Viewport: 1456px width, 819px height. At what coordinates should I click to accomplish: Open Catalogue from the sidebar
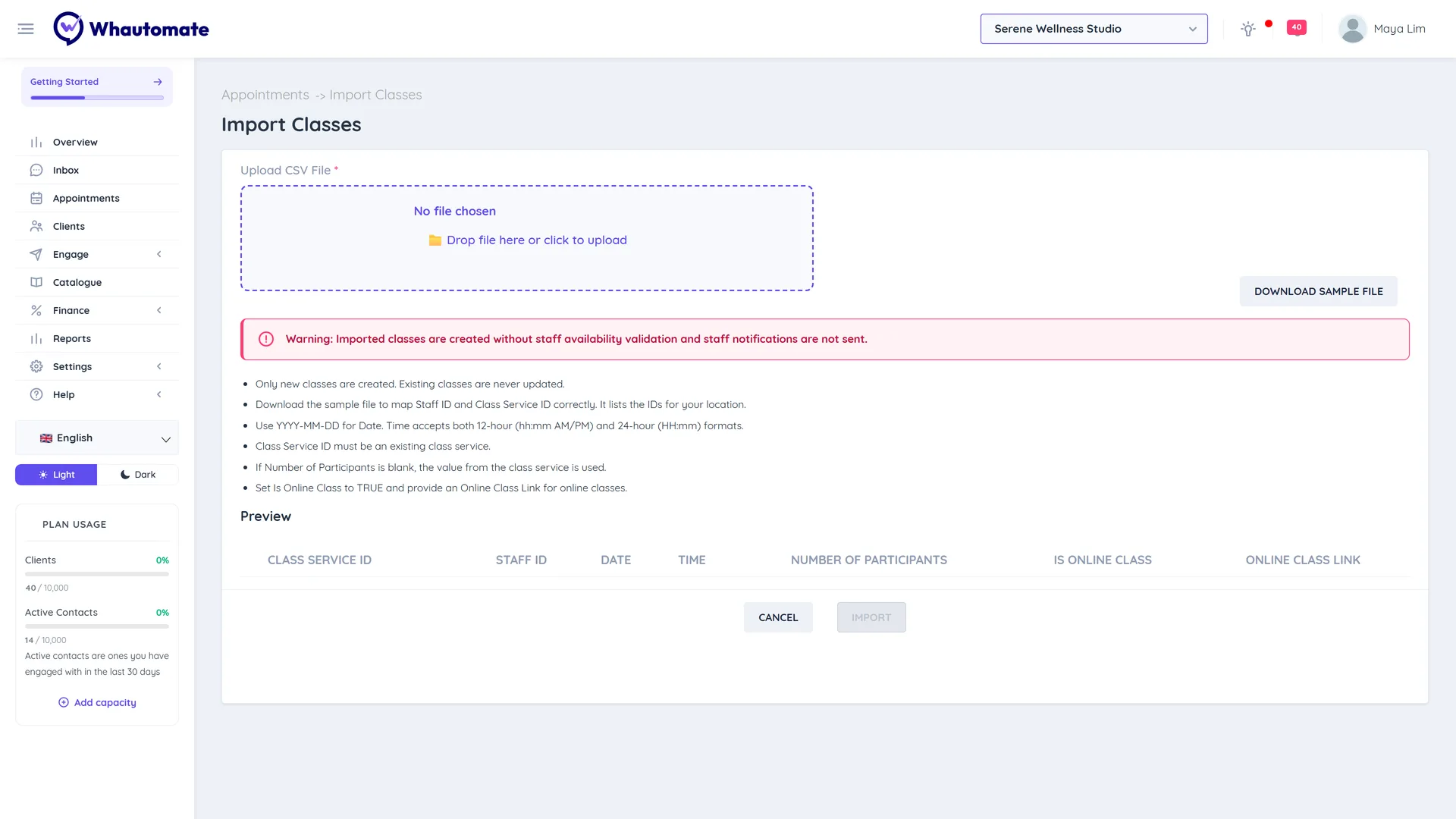97,283
